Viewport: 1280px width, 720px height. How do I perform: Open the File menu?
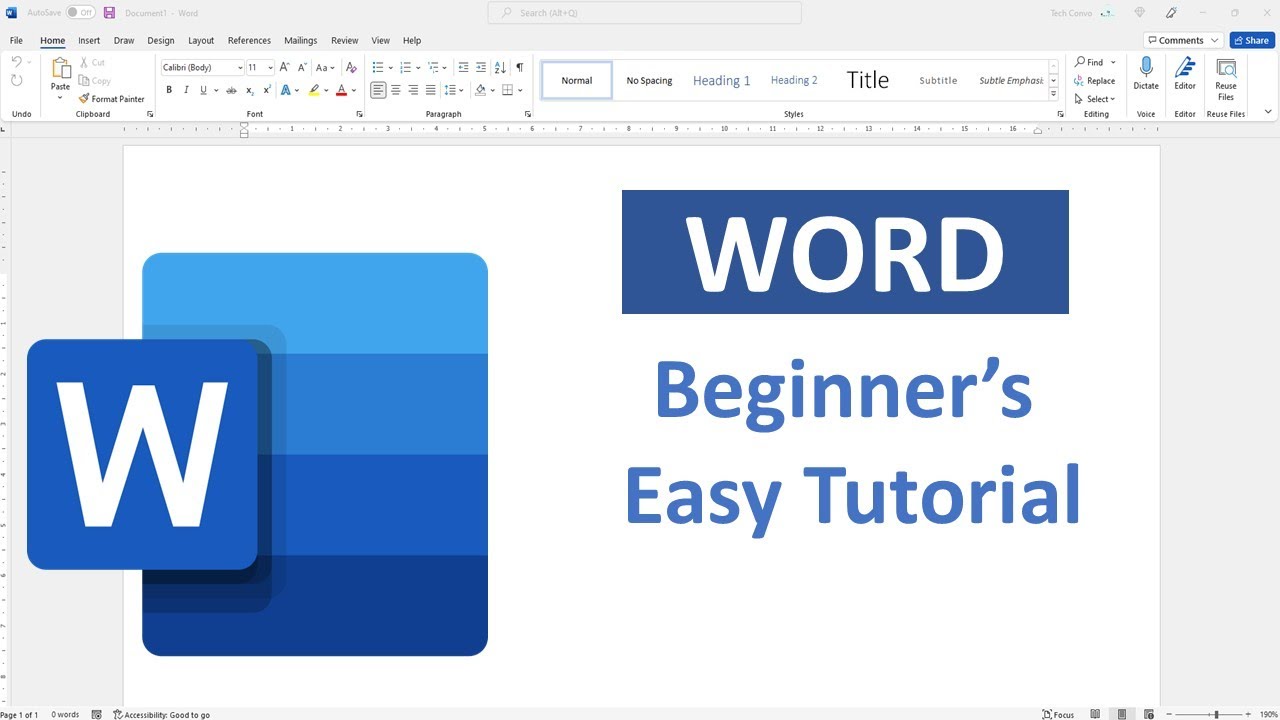[16, 41]
